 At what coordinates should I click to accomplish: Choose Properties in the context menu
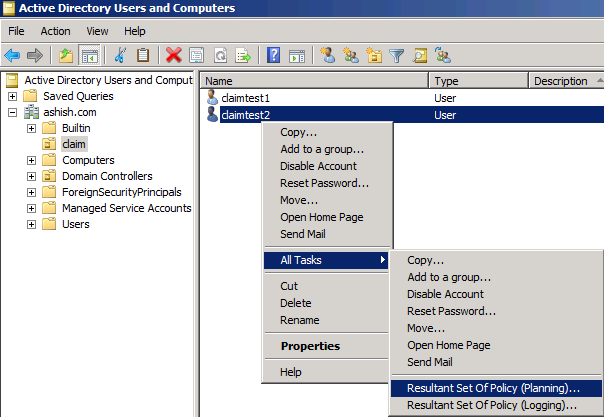point(326,346)
